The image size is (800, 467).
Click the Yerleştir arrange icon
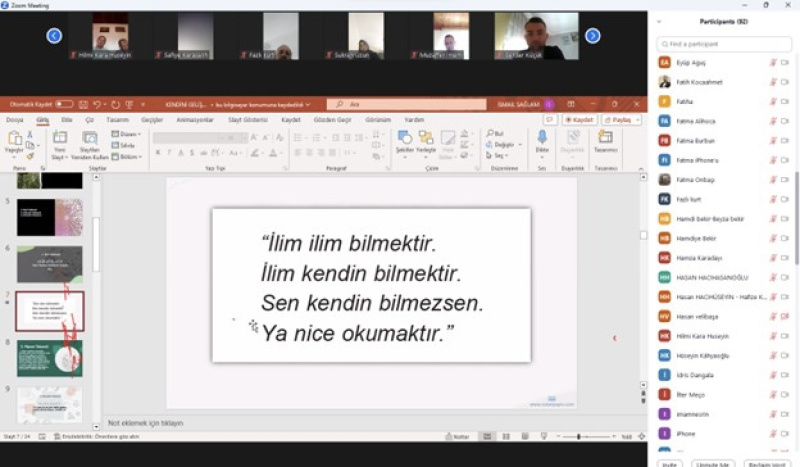click(426, 137)
